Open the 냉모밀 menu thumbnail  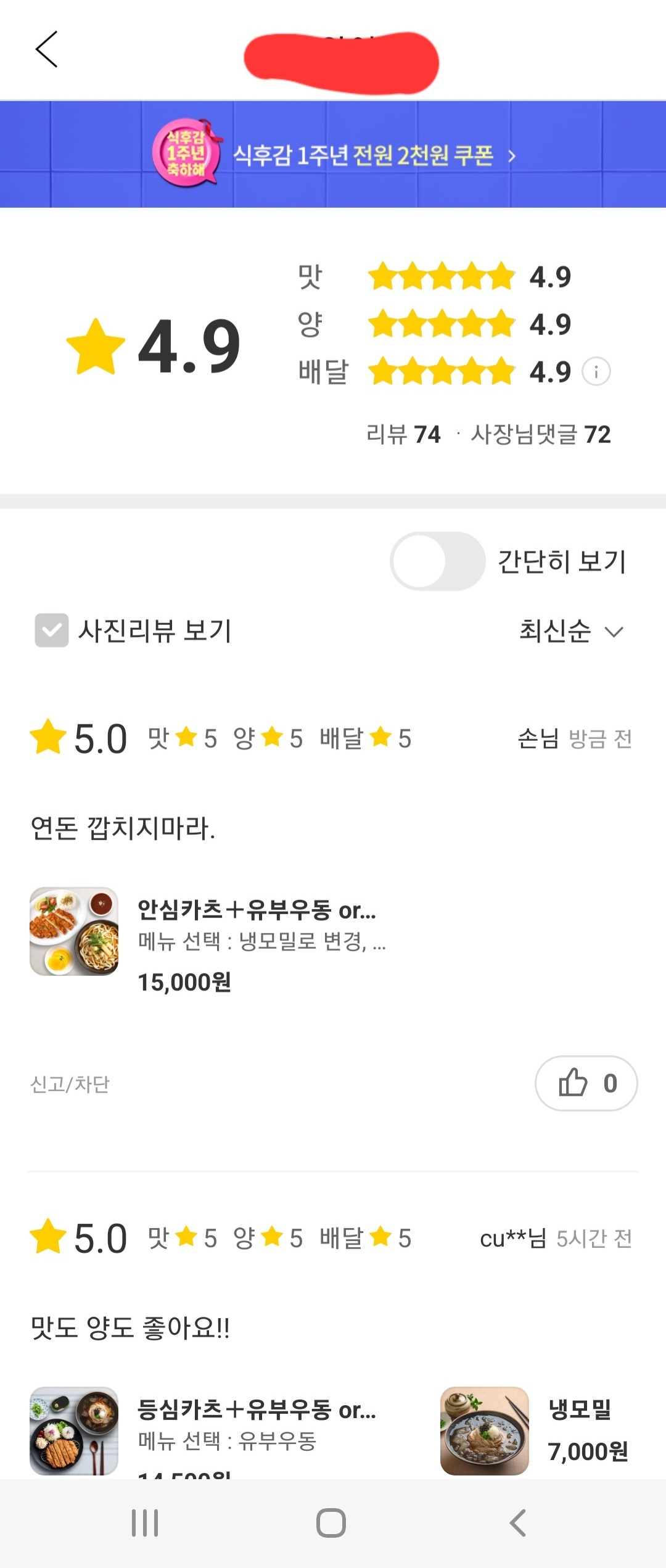(485, 1430)
